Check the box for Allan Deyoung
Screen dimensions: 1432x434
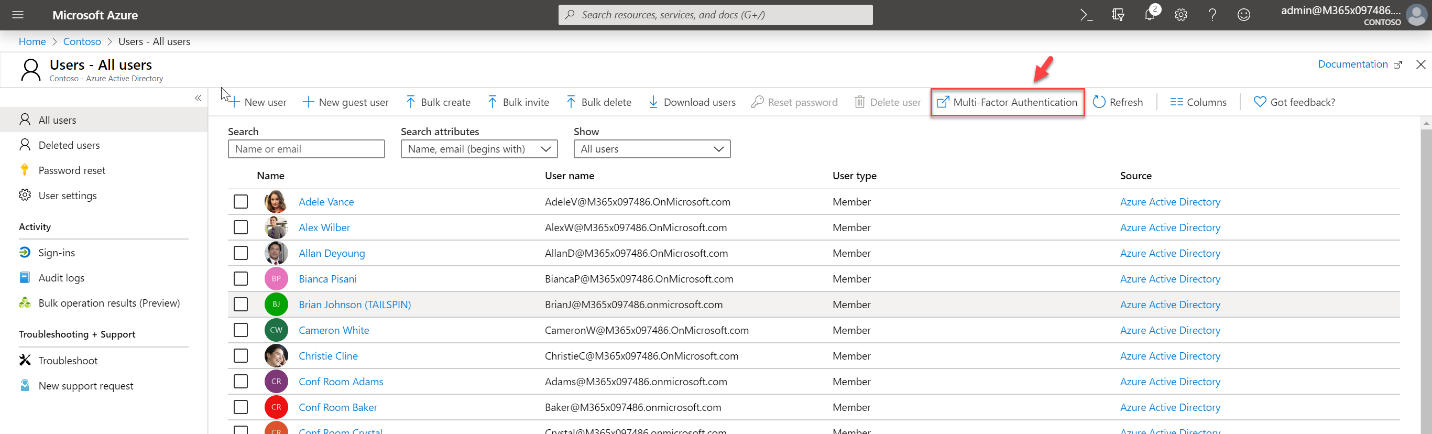[x=241, y=253]
